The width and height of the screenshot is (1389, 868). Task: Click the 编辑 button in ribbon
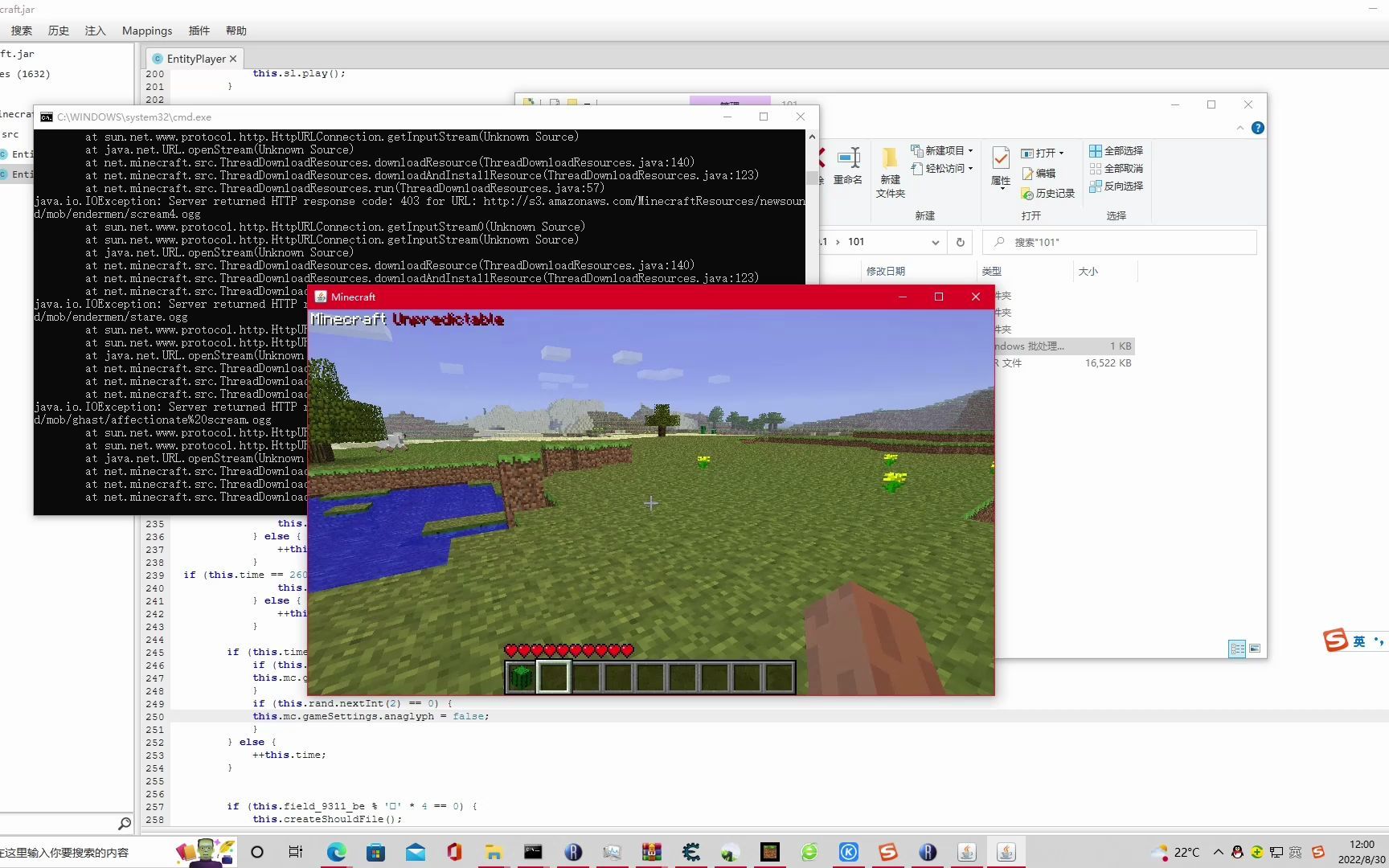coord(1039,173)
